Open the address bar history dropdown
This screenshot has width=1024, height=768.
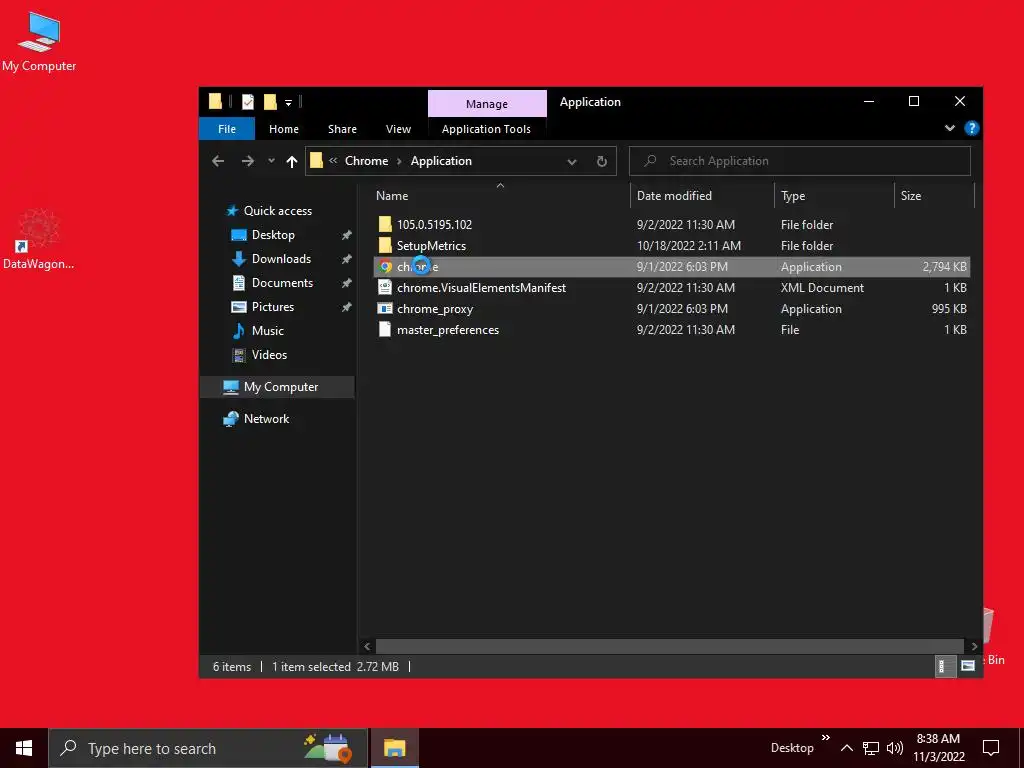point(572,162)
